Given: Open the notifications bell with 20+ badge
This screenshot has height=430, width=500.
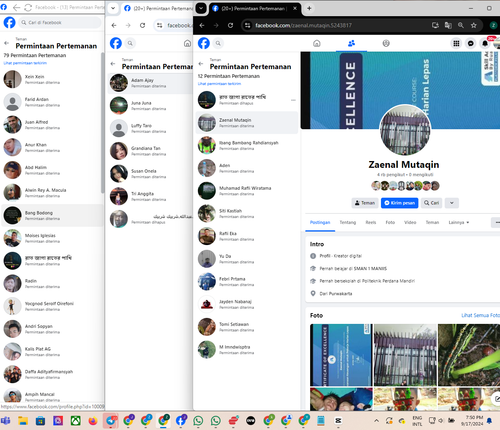Looking at the screenshot, I should coord(485,43).
